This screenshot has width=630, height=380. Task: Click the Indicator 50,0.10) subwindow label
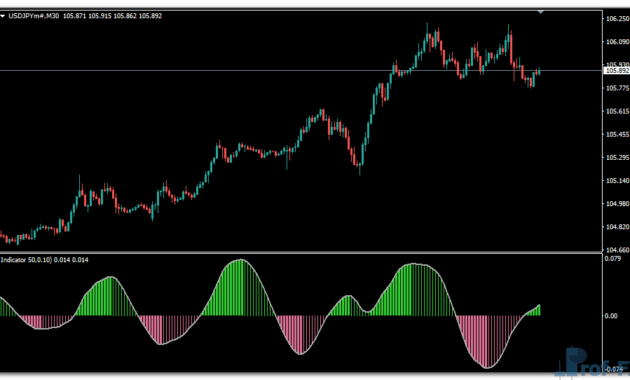pyautogui.click(x=27, y=260)
